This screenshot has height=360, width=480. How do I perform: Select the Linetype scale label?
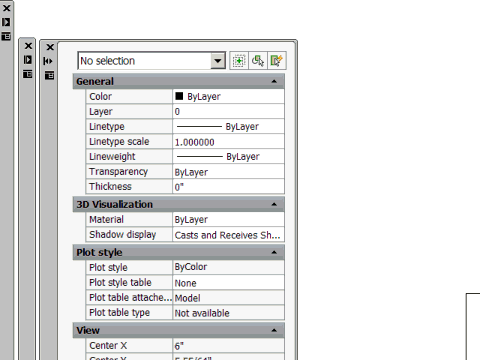point(119,142)
